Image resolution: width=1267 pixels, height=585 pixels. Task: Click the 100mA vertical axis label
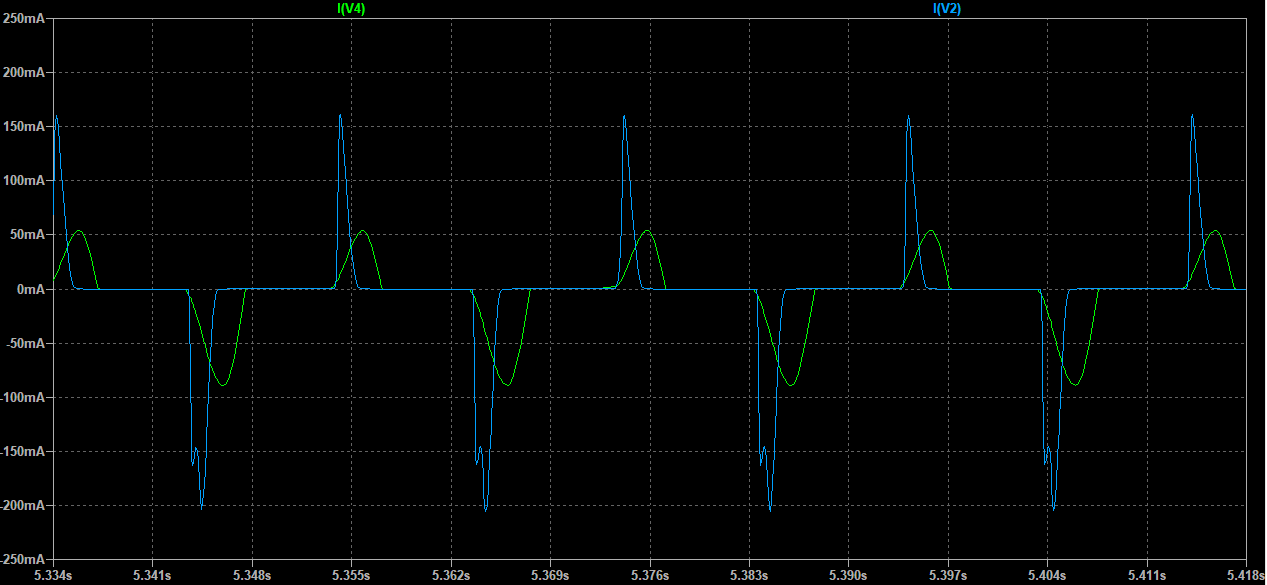24,181
